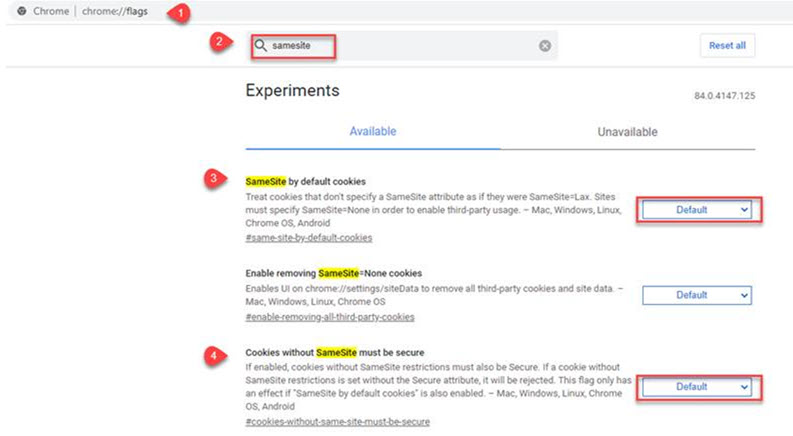Viewport: 793px width, 436px height.
Task: Open #same-site-by-default-cookies link
Action: tap(309, 238)
